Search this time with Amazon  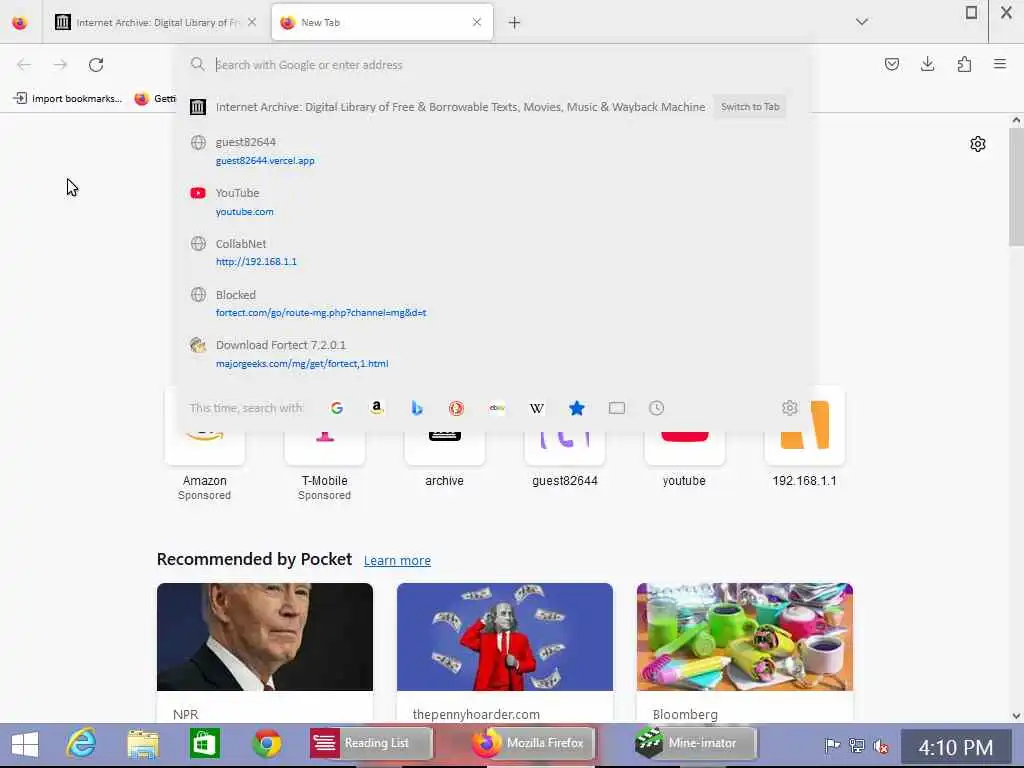tap(377, 408)
